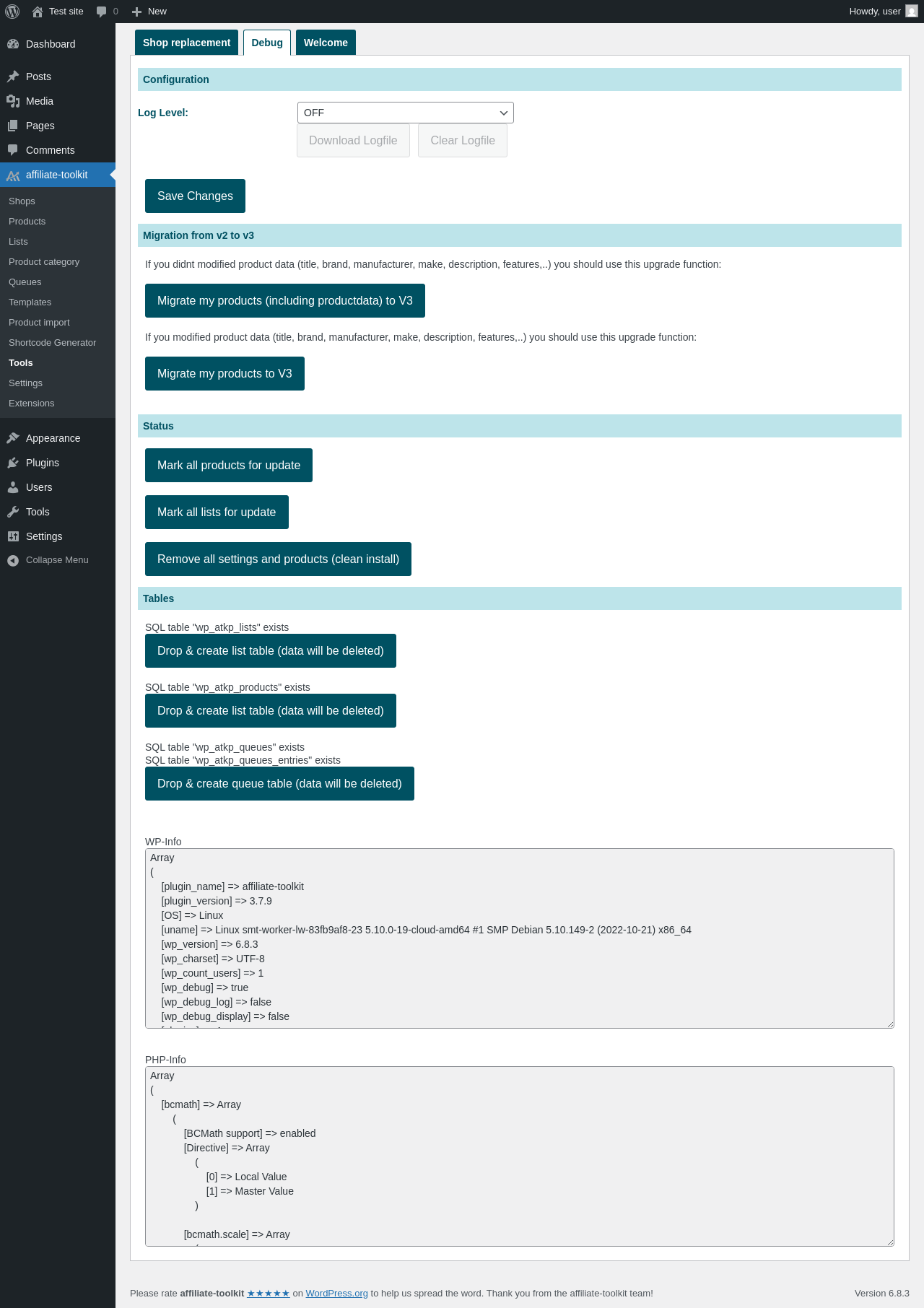Open the comments bubble icon in admin bar

(102, 12)
